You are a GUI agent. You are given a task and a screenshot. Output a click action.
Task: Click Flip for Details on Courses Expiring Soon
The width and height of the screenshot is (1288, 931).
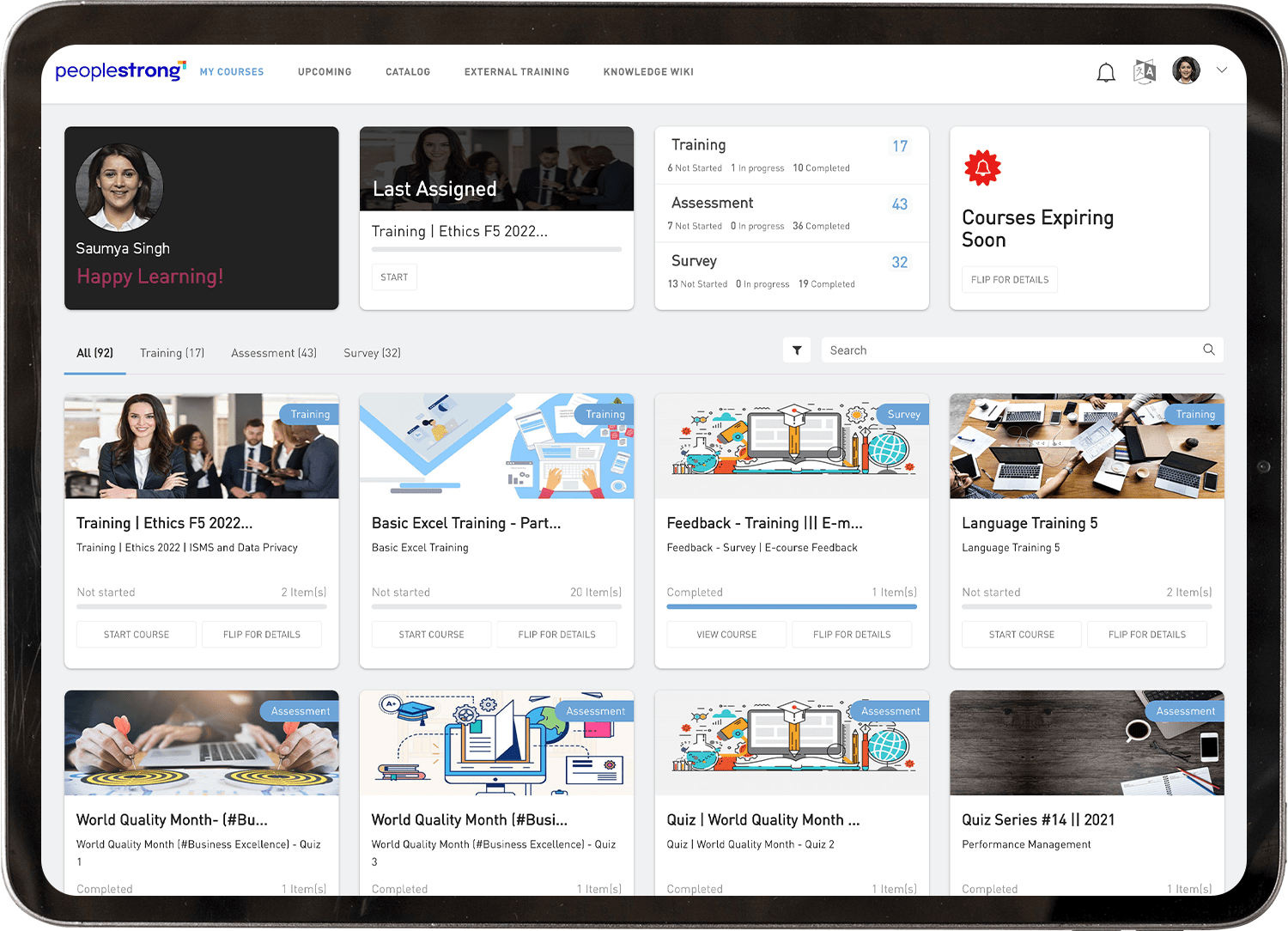click(1009, 280)
